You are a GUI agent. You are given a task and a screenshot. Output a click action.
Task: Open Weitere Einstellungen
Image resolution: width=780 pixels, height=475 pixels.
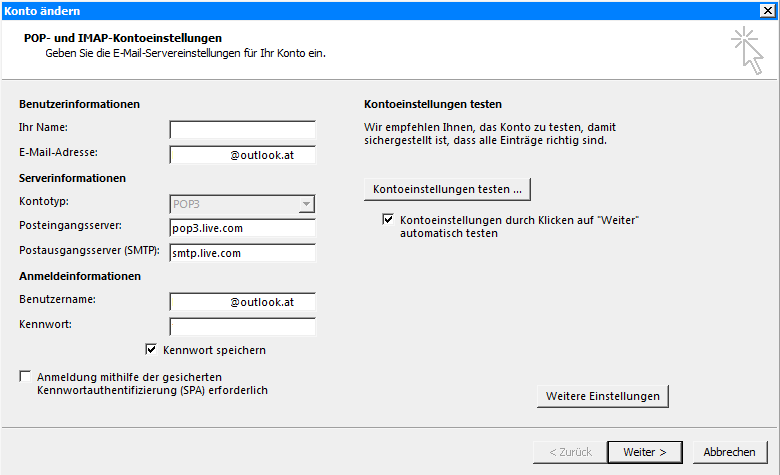pos(602,396)
